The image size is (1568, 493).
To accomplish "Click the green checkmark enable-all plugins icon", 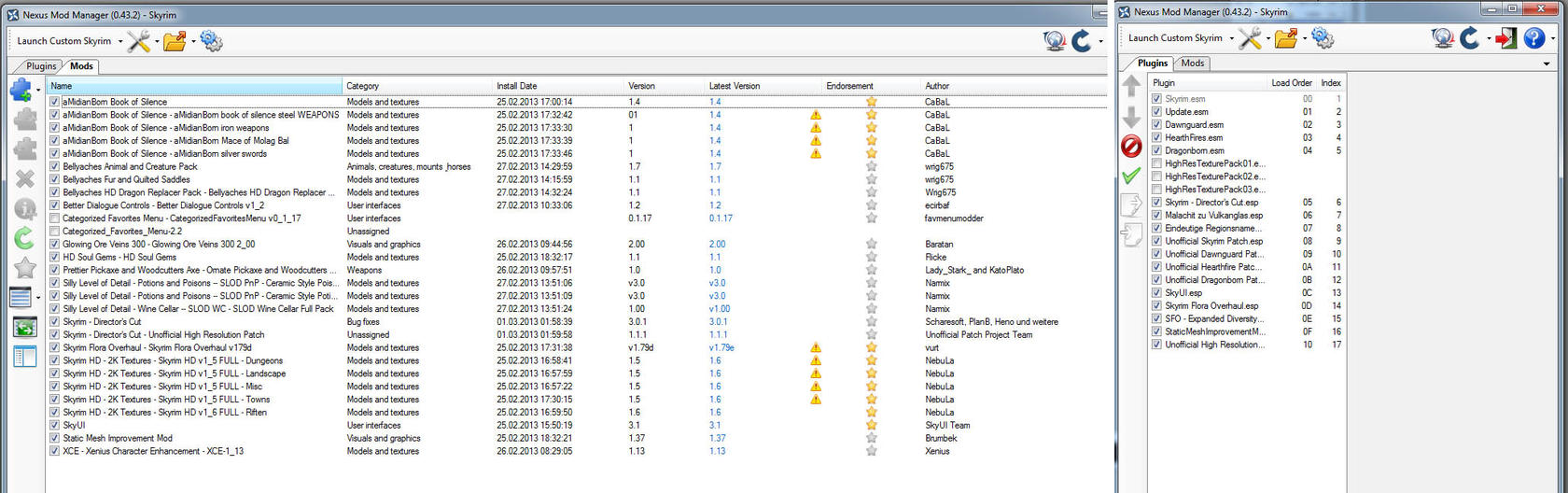I will [1131, 175].
